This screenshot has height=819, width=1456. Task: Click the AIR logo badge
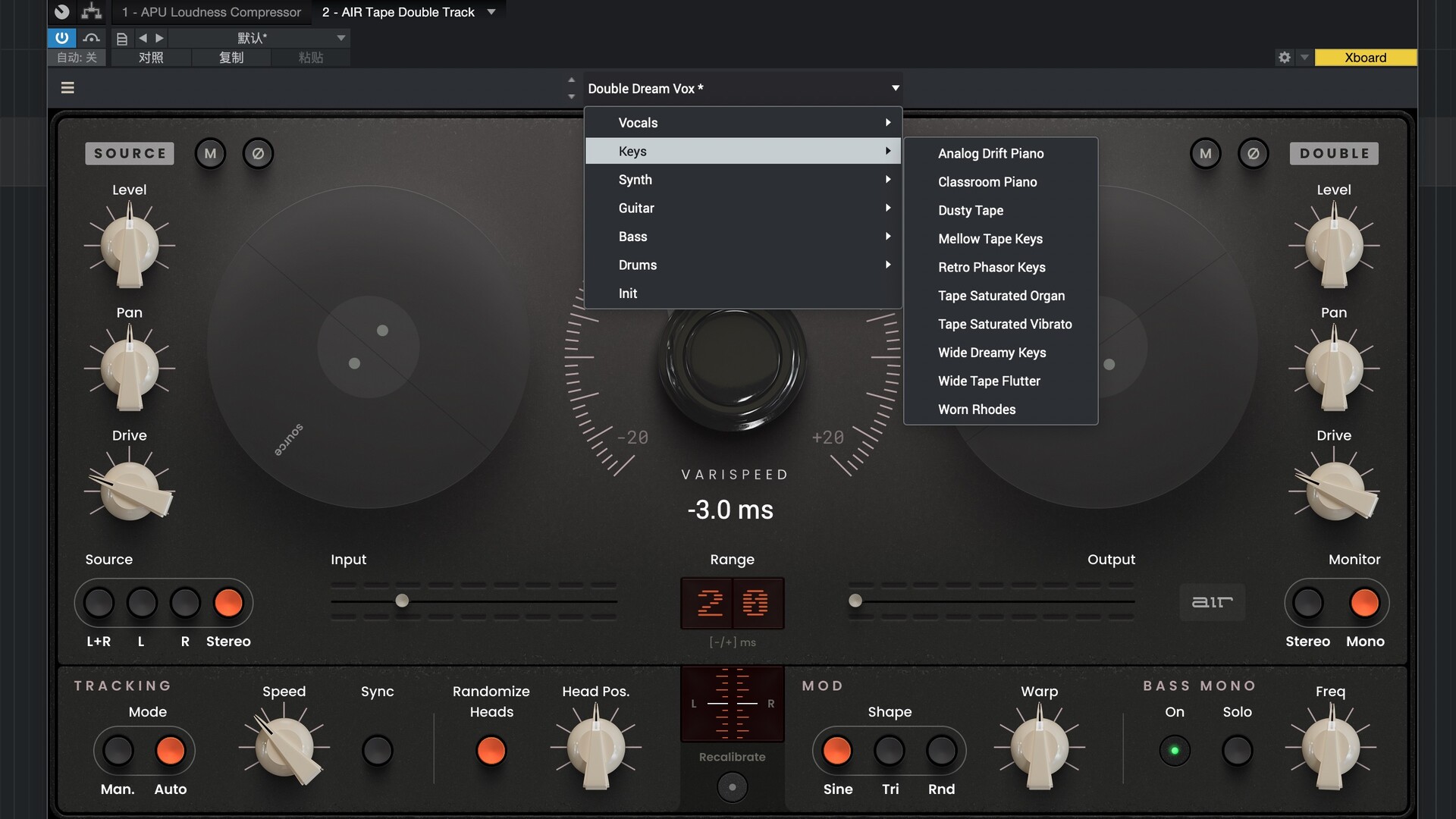[1212, 602]
